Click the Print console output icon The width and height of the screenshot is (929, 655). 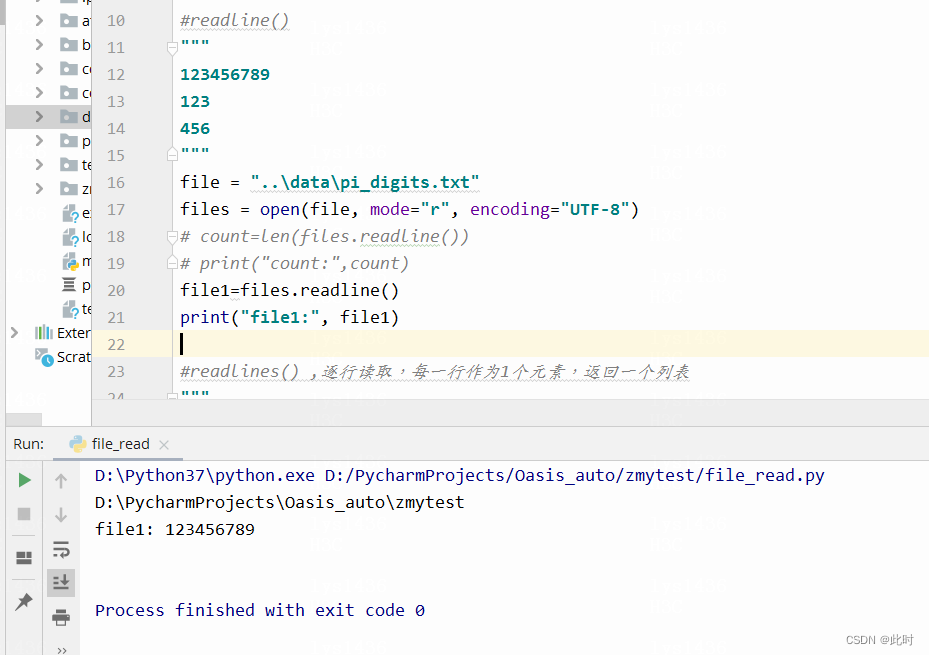tap(61, 617)
